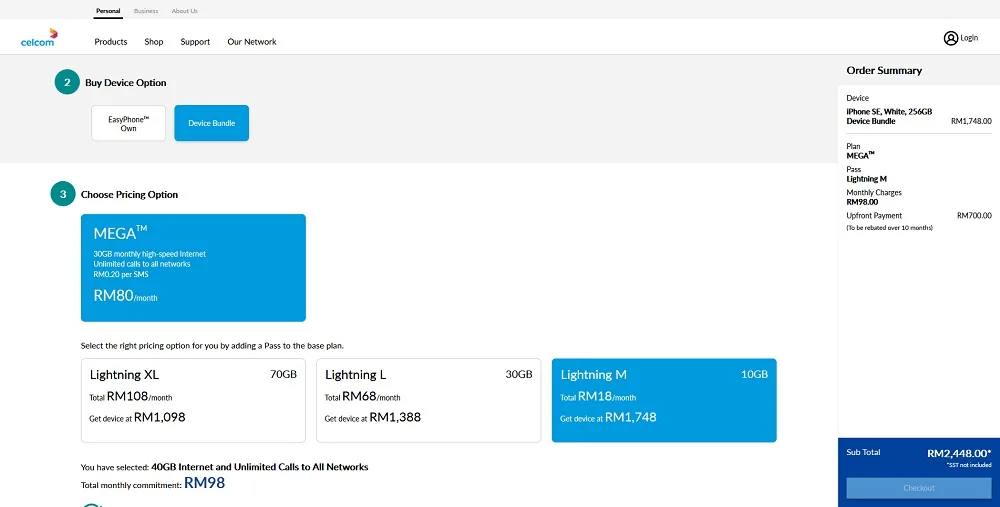Go to About Us tab

(x=184, y=11)
